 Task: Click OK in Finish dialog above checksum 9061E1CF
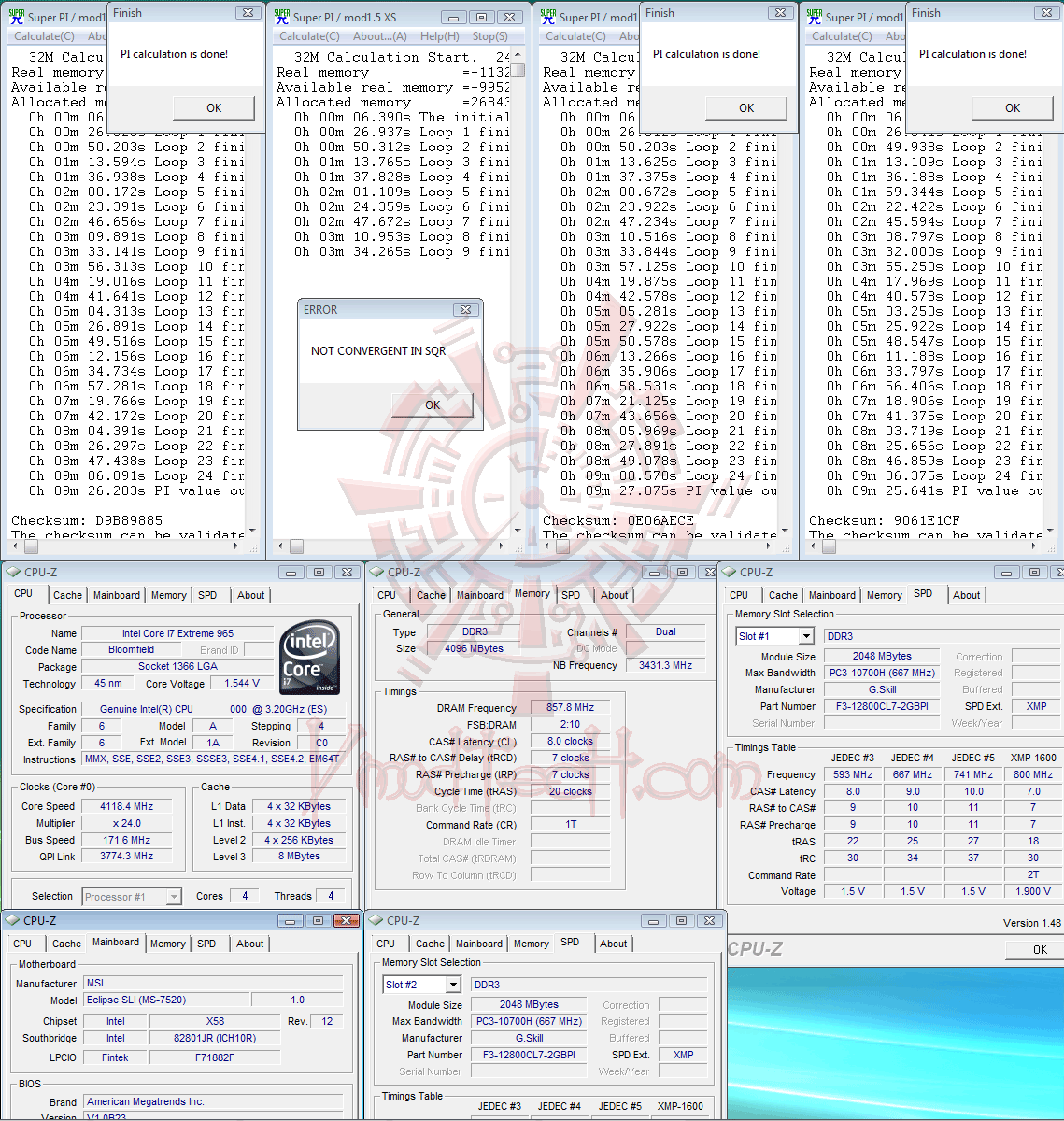(1013, 107)
